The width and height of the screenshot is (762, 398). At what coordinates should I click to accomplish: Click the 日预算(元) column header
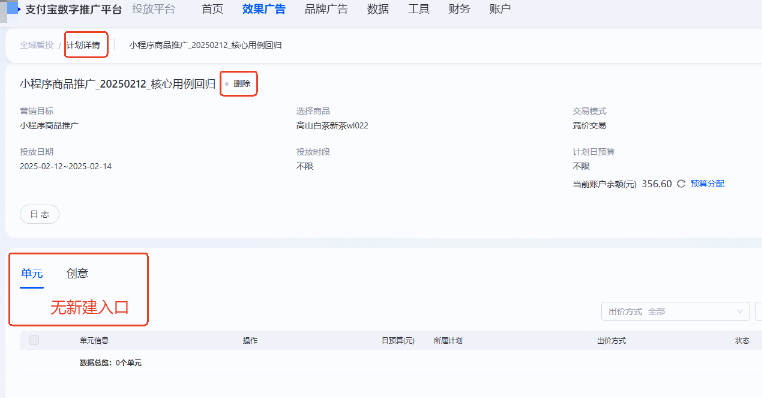click(398, 341)
